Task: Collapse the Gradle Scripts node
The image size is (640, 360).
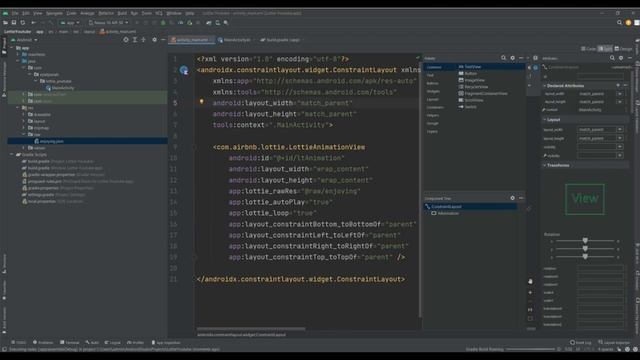Action: (x=12, y=155)
